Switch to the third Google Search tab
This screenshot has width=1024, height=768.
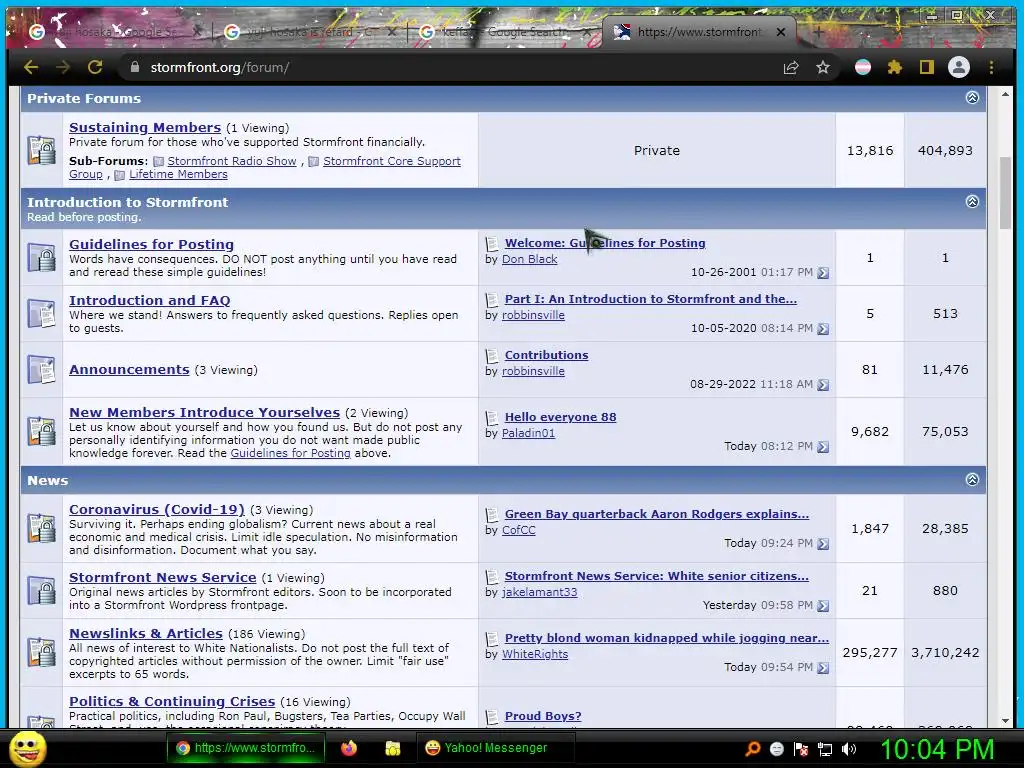(x=503, y=31)
